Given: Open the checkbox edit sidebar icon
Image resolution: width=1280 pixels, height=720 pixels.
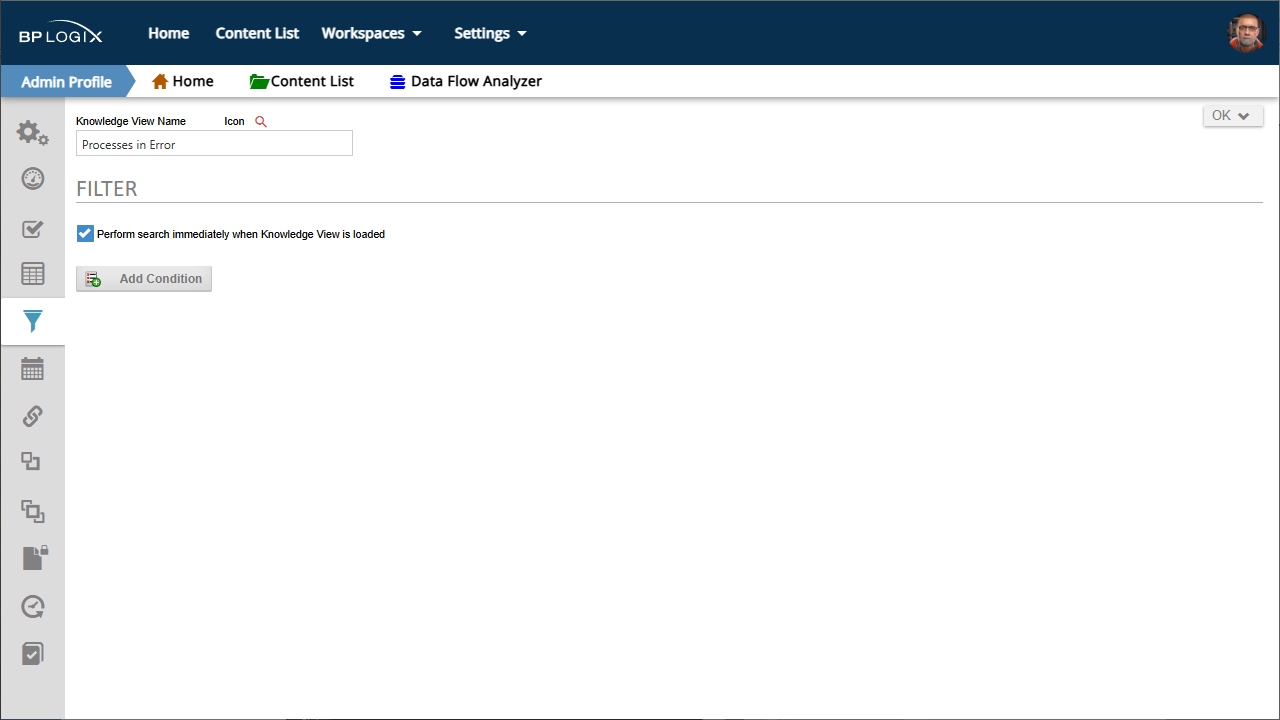Looking at the screenshot, I should click(x=32, y=229).
